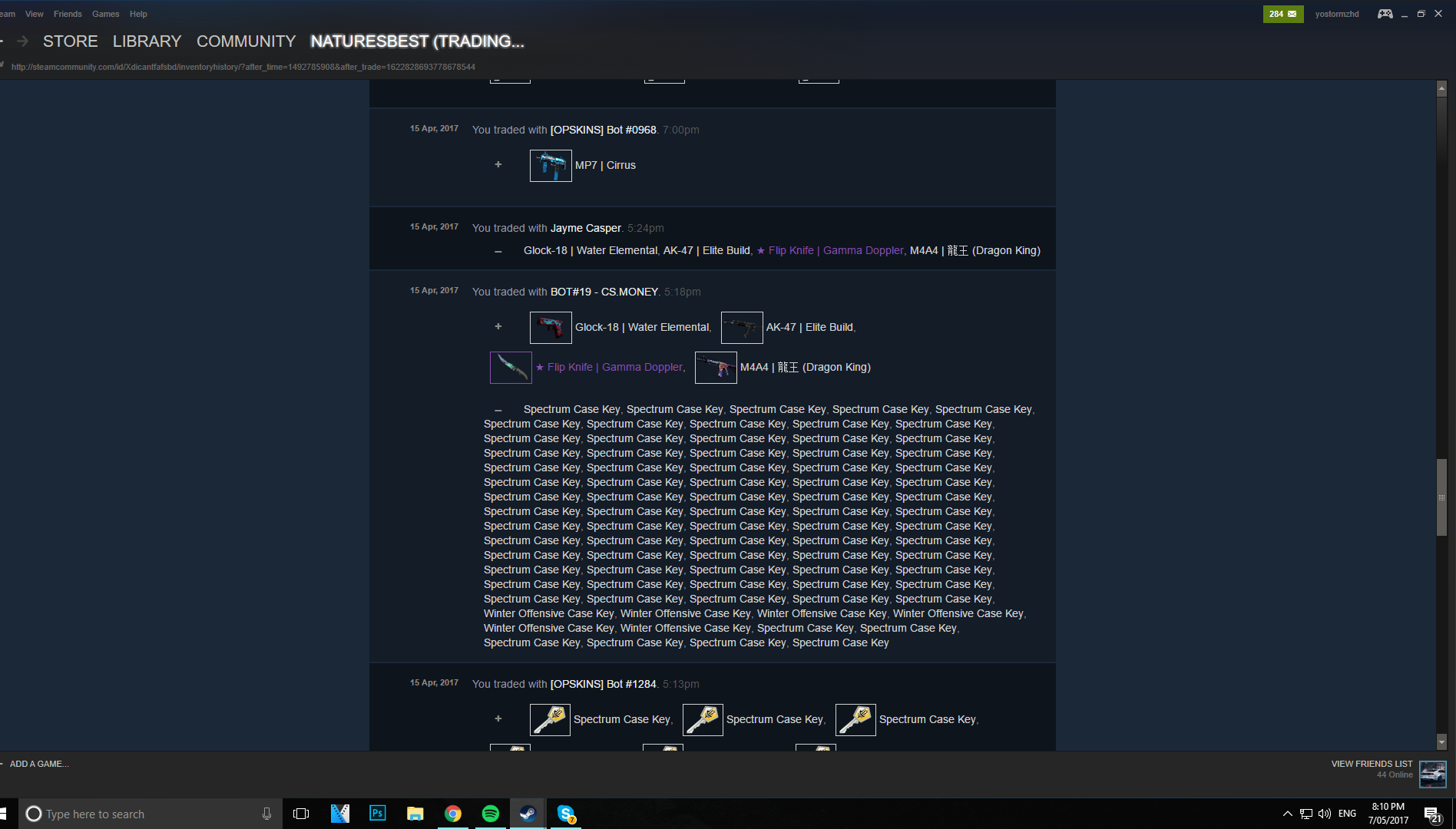The image size is (1456, 829).
Task: Open Skype from the taskbar
Action: click(566, 814)
